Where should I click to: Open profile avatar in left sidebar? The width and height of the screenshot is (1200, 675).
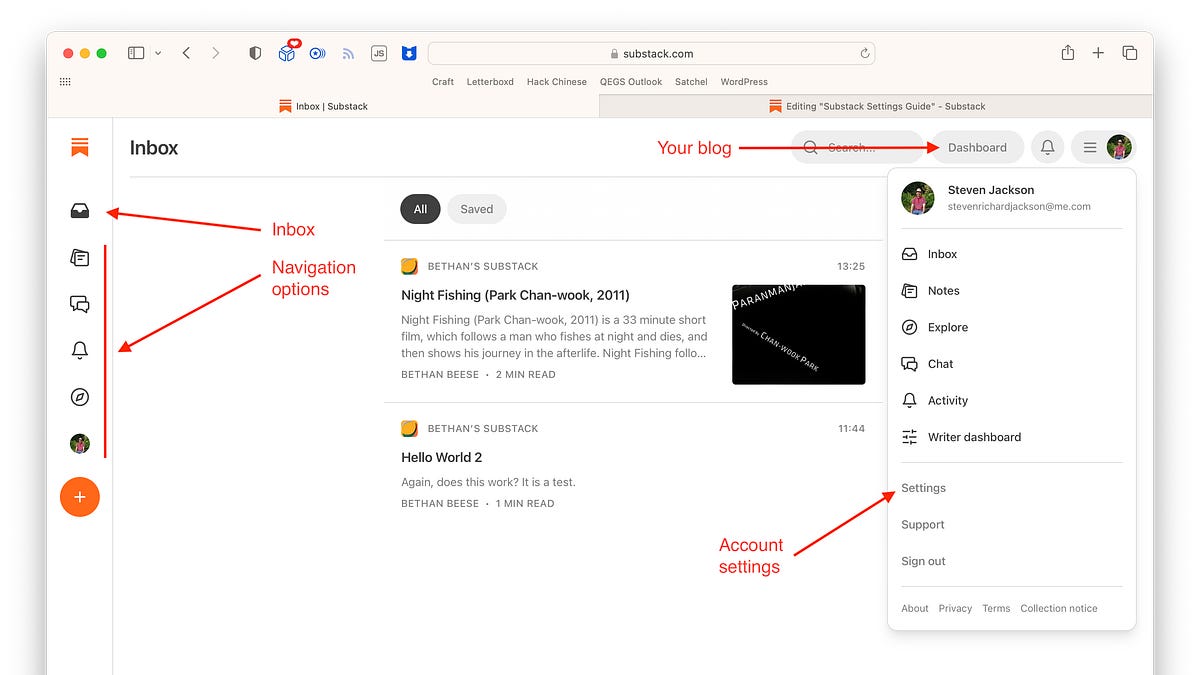click(x=80, y=443)
